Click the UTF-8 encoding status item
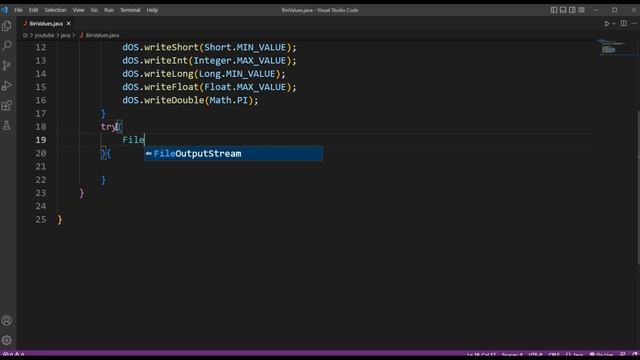The image size is (640, 360). click(x=536, y=355)
